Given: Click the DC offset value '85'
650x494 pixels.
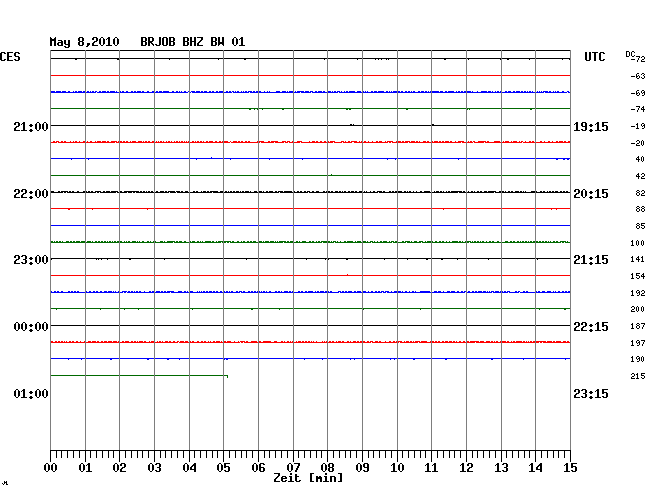Looking at the screenshot, I should 640,226.
